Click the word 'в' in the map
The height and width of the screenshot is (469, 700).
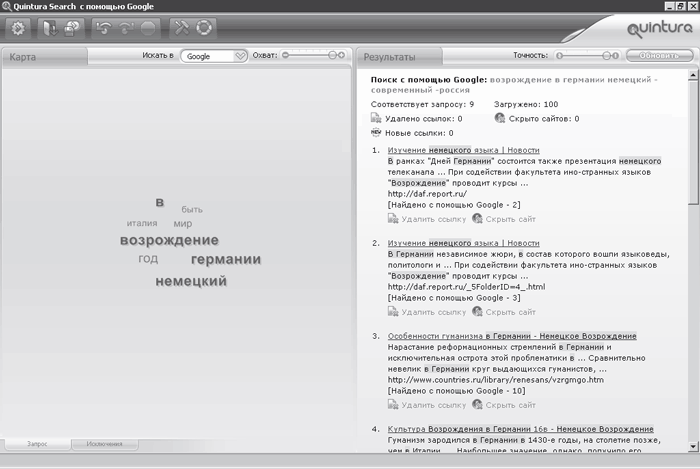coord(159,202)
